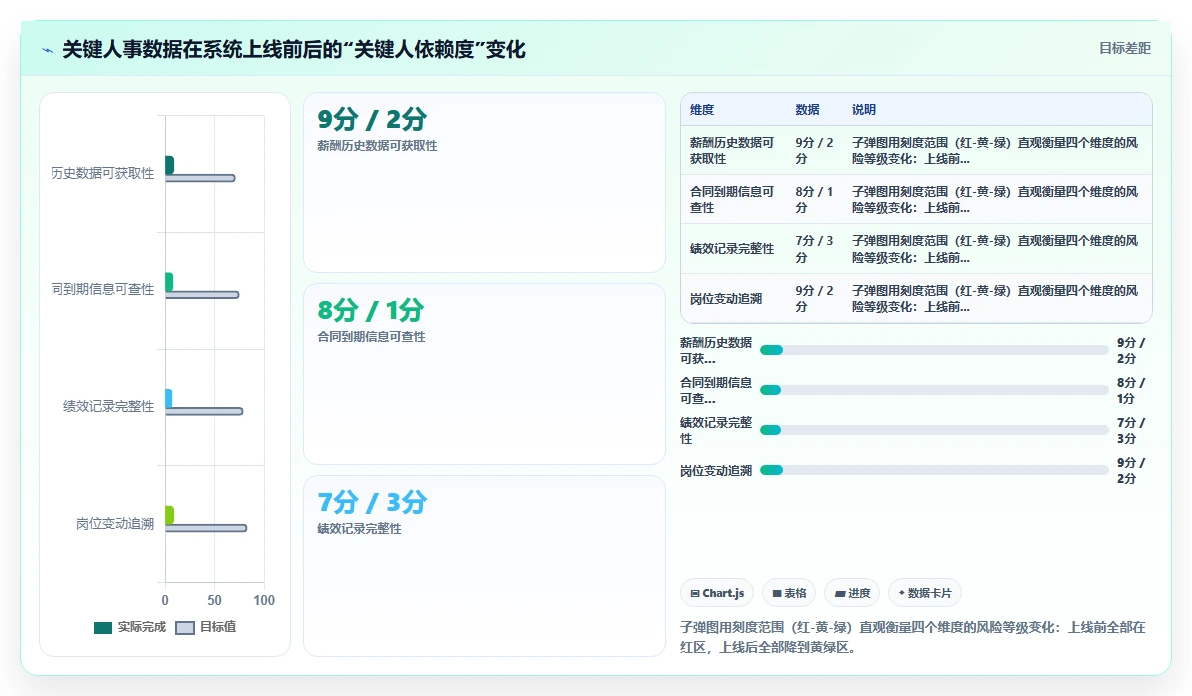The width and height of the screenshot is (1192, 696).
Task: Click progress bar for 岗位变动追溯
Action: 934,470
